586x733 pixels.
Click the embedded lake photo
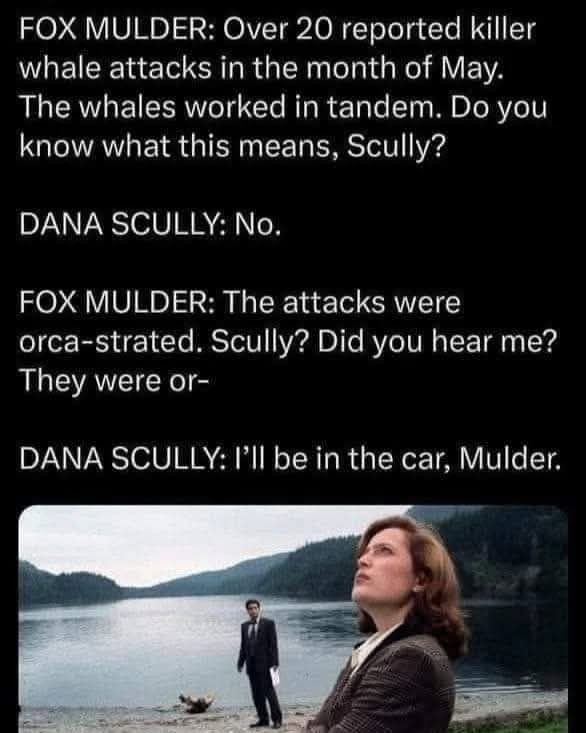[x=293, y=619]
